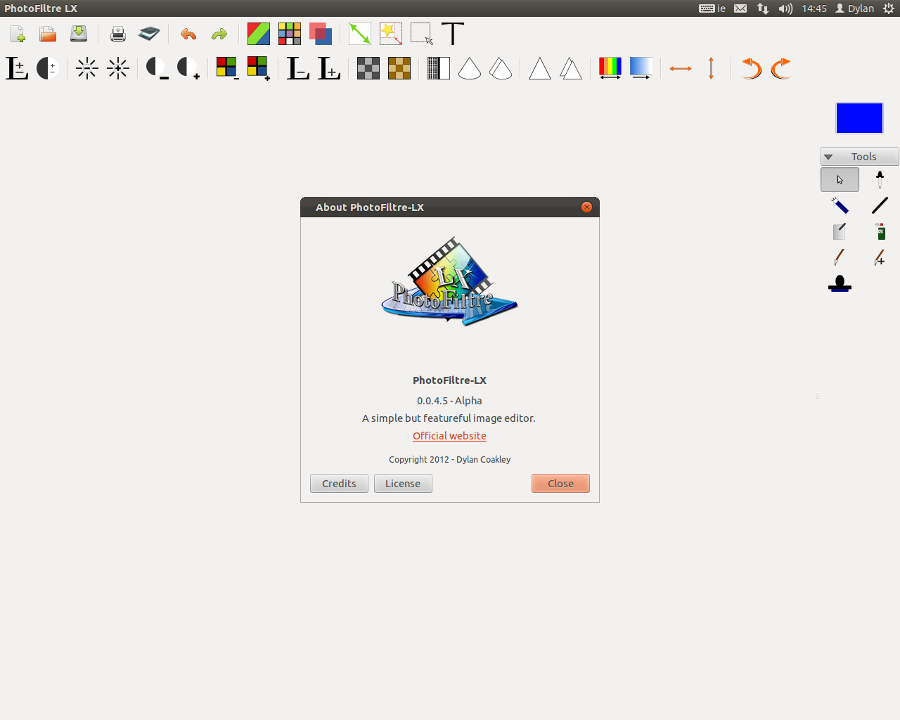Viewport: 900px width, 720px height.
Task: Collapse the Tools panel expander
Action: [x=829, y=157]
